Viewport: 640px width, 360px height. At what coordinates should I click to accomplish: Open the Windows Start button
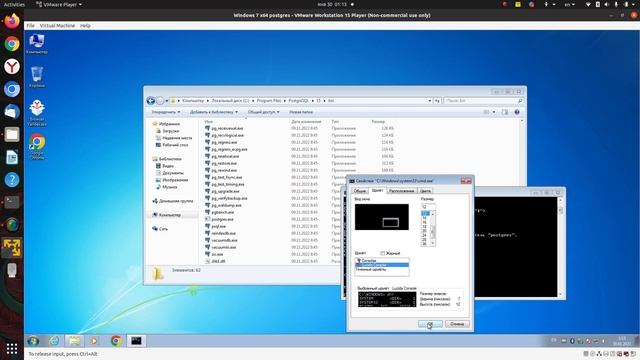point(33,341)
